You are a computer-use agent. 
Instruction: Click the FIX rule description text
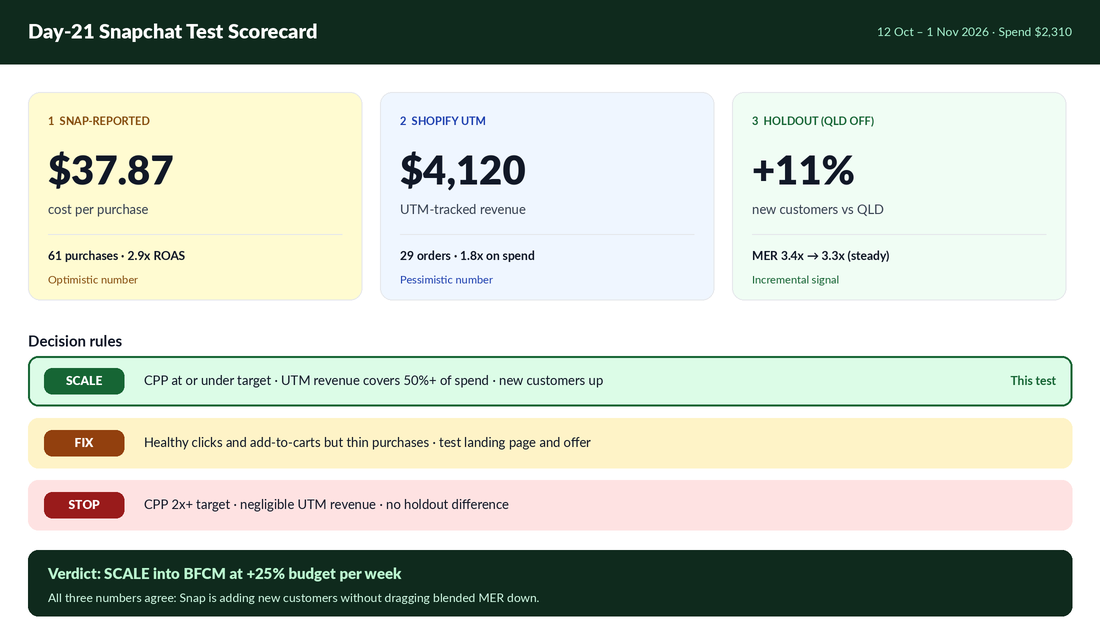click(367, 442)
